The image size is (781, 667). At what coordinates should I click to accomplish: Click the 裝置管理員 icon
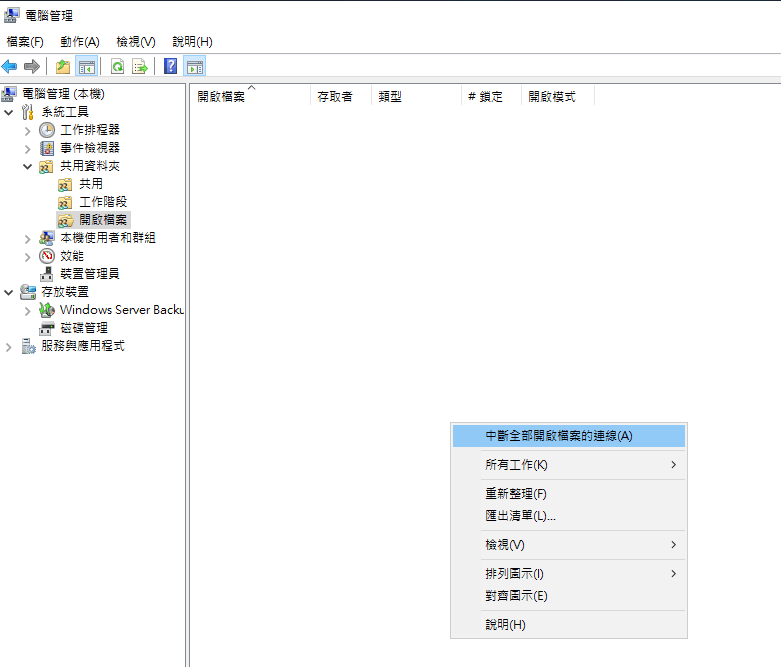click(x=47, y=274)
